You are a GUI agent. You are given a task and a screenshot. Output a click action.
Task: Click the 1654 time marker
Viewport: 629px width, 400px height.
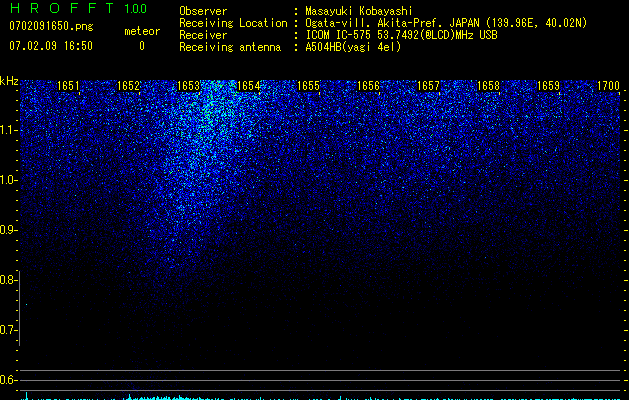pyautogui.click(x=249, y=86)
